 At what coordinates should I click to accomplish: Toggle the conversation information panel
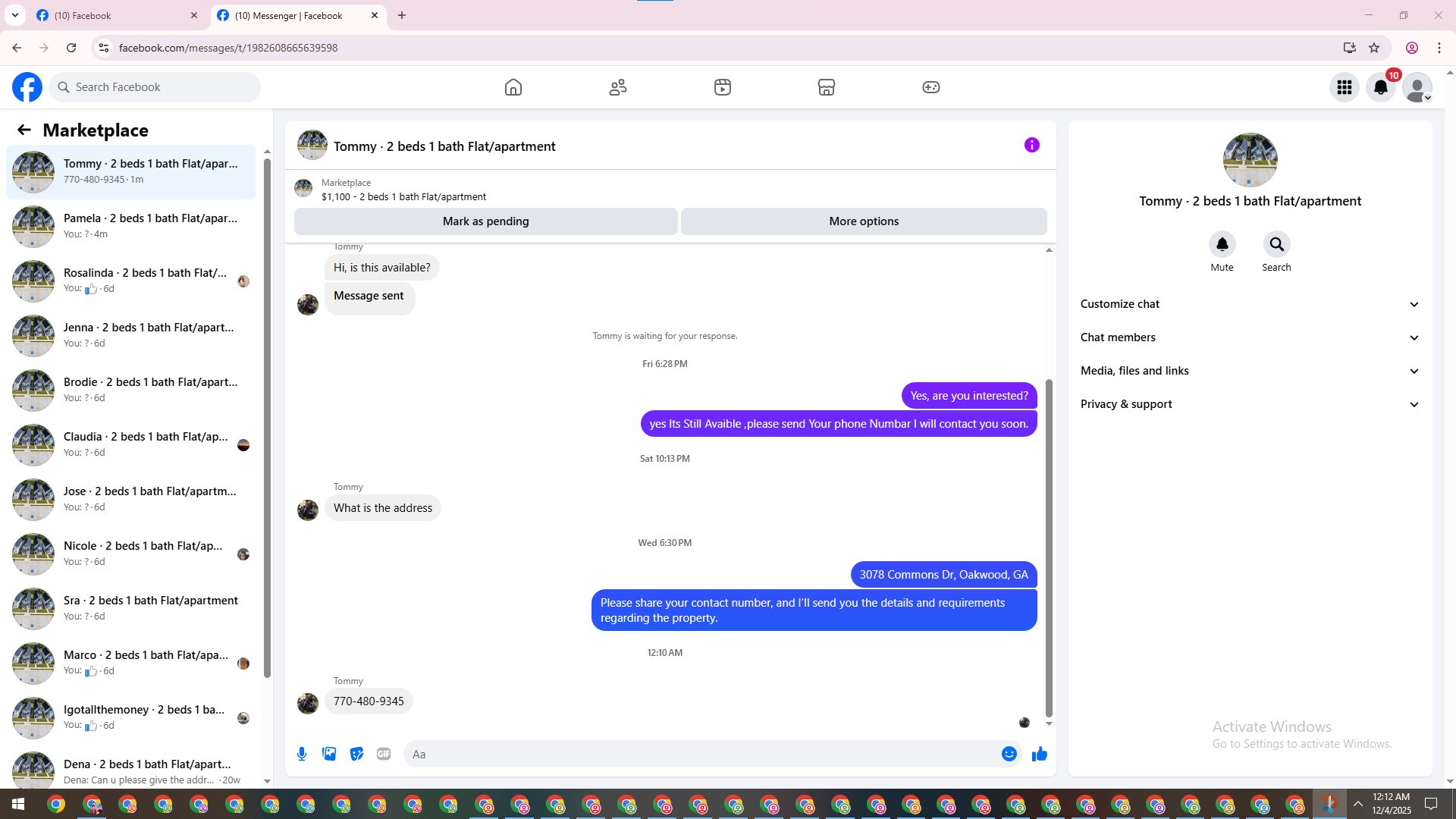click(x=1031, y=145)
